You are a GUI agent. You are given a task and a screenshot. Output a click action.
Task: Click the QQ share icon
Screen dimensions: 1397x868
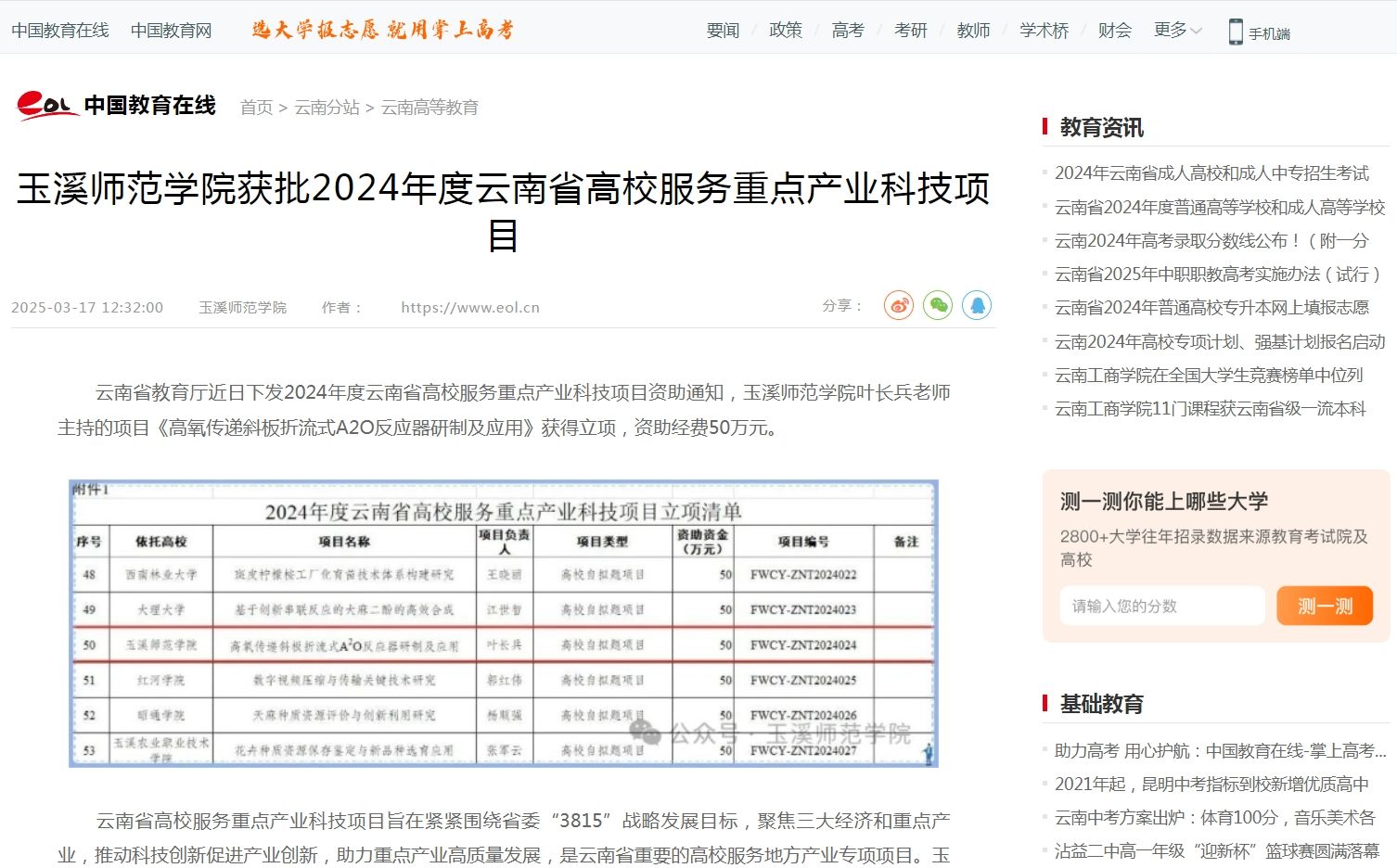[976, 305]
